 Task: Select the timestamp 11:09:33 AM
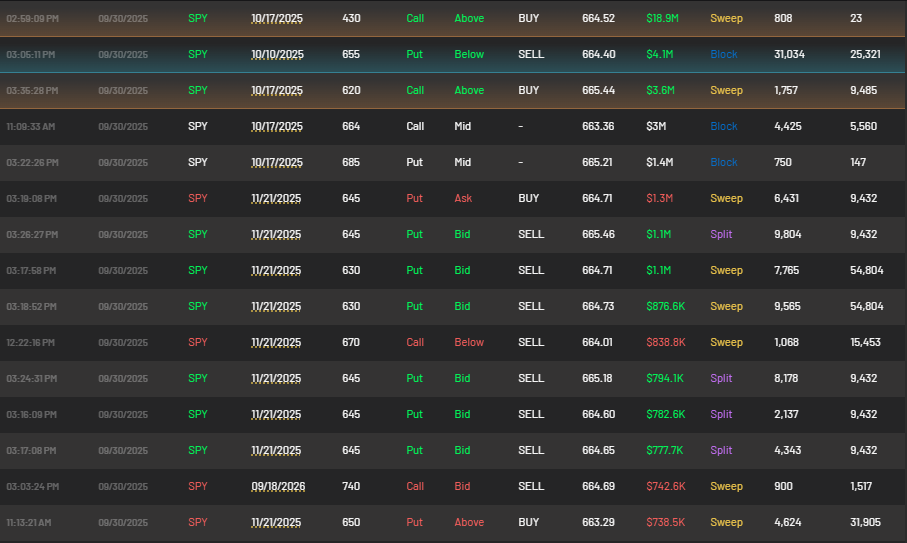pos(31,127)
